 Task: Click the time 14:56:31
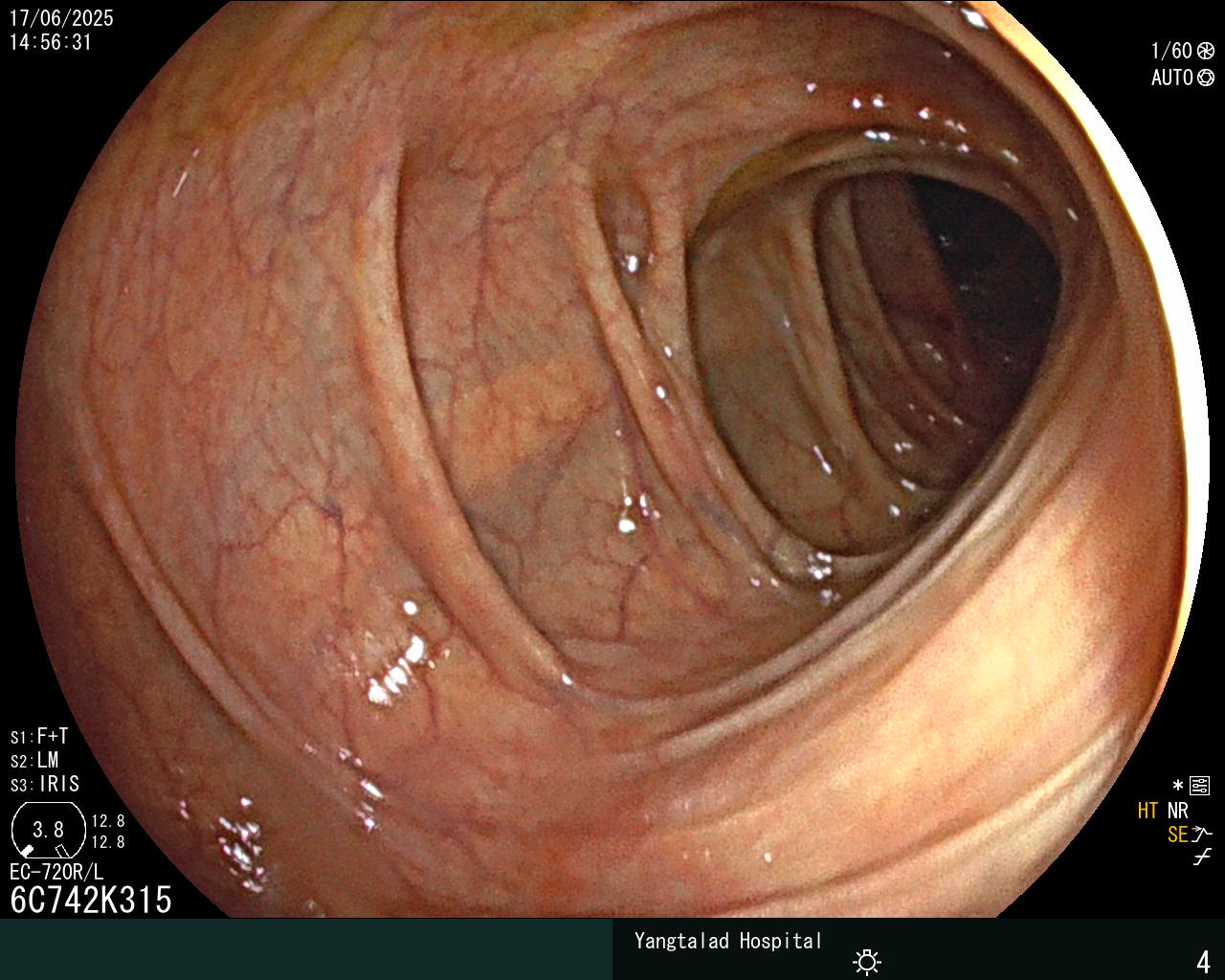51,42
